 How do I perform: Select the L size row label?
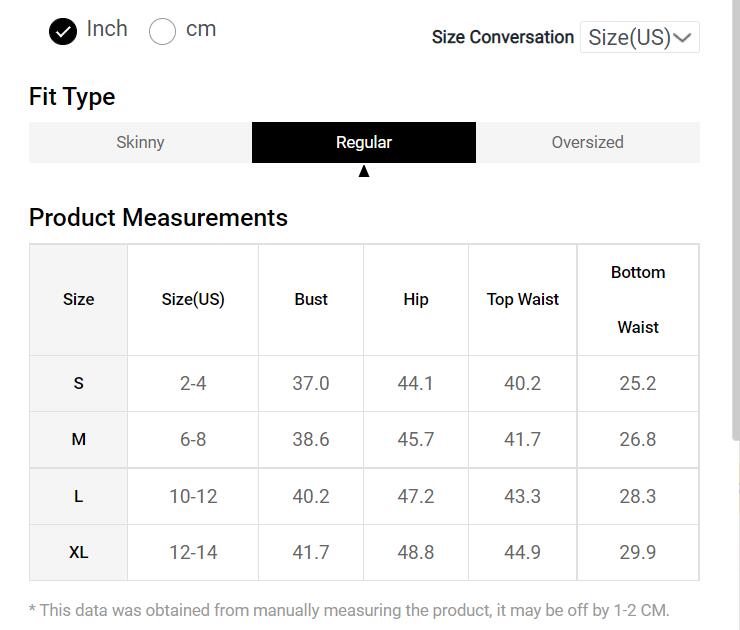tap(79, 496)
